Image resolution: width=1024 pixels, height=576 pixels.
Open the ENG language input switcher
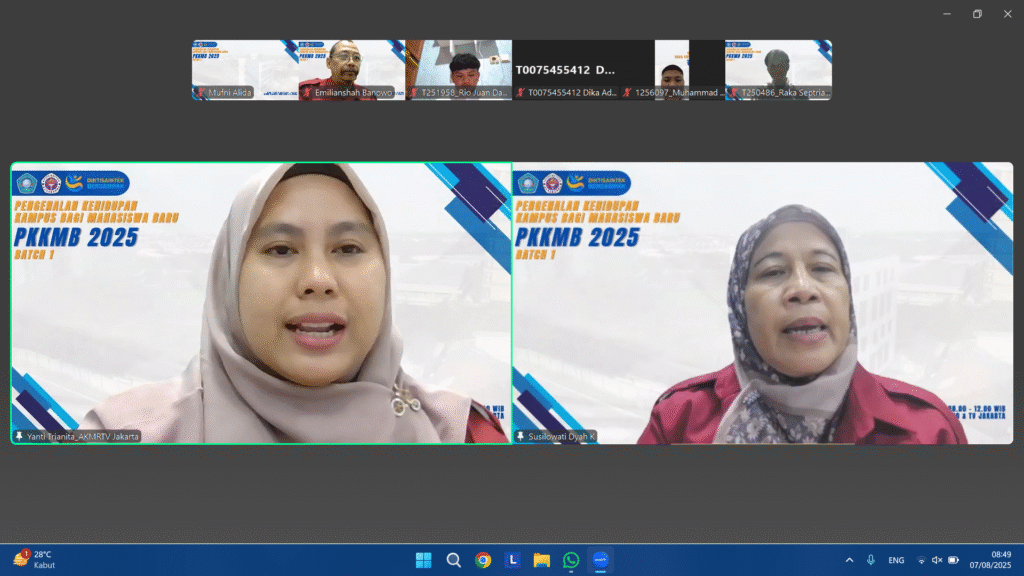point(896,560)
